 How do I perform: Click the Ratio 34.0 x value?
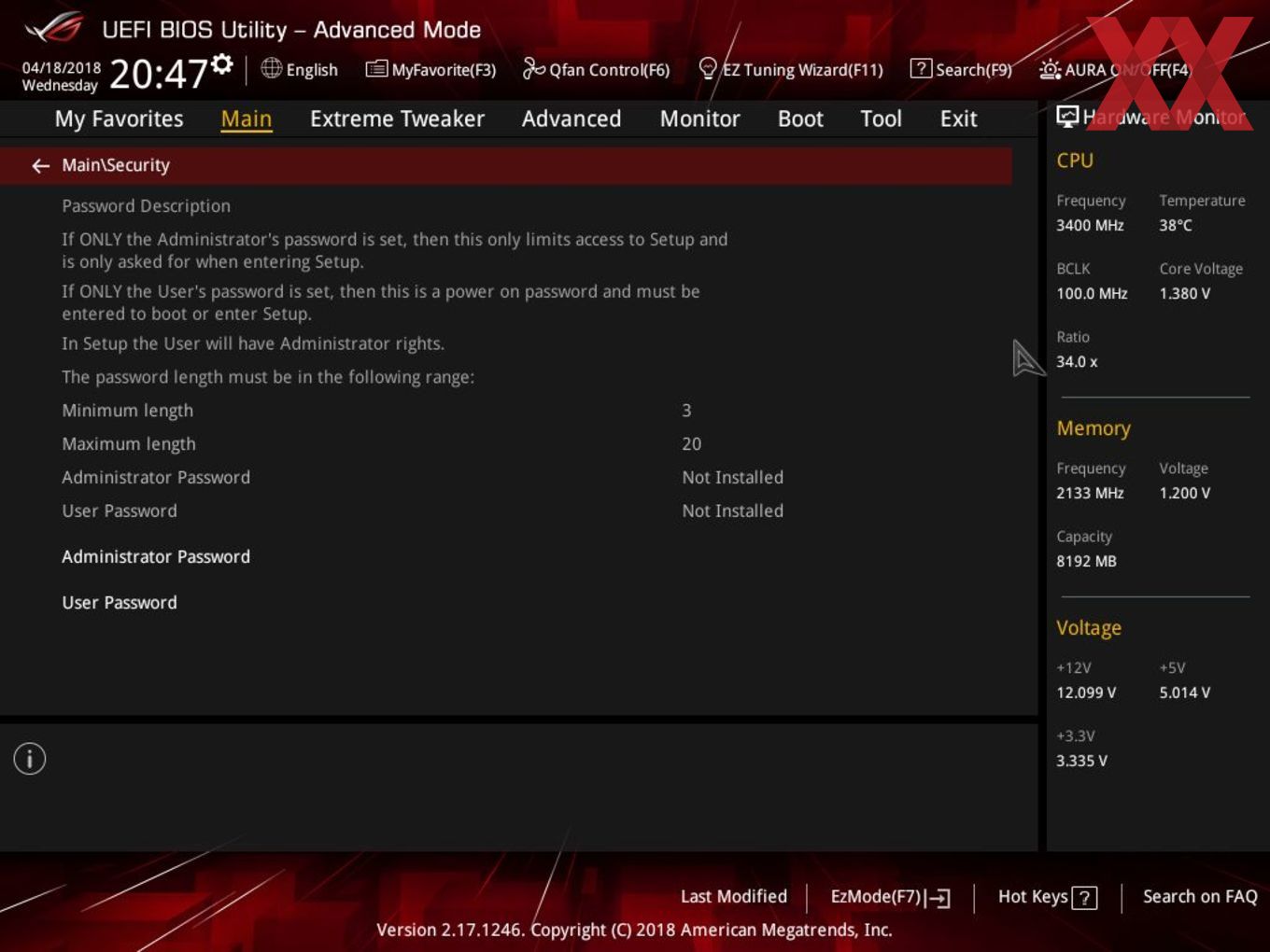(1077, 362)
